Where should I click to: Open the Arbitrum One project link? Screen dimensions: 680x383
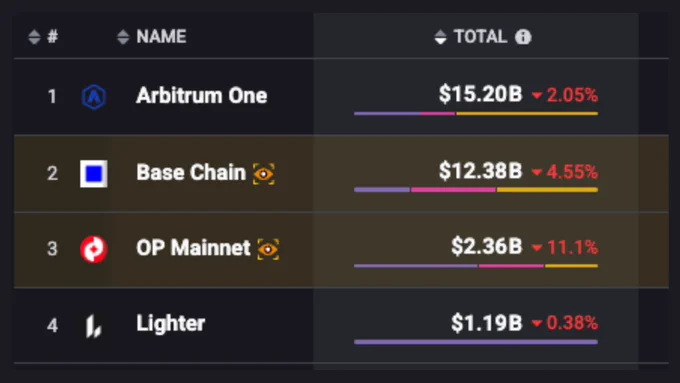click(x=202, y=95)
